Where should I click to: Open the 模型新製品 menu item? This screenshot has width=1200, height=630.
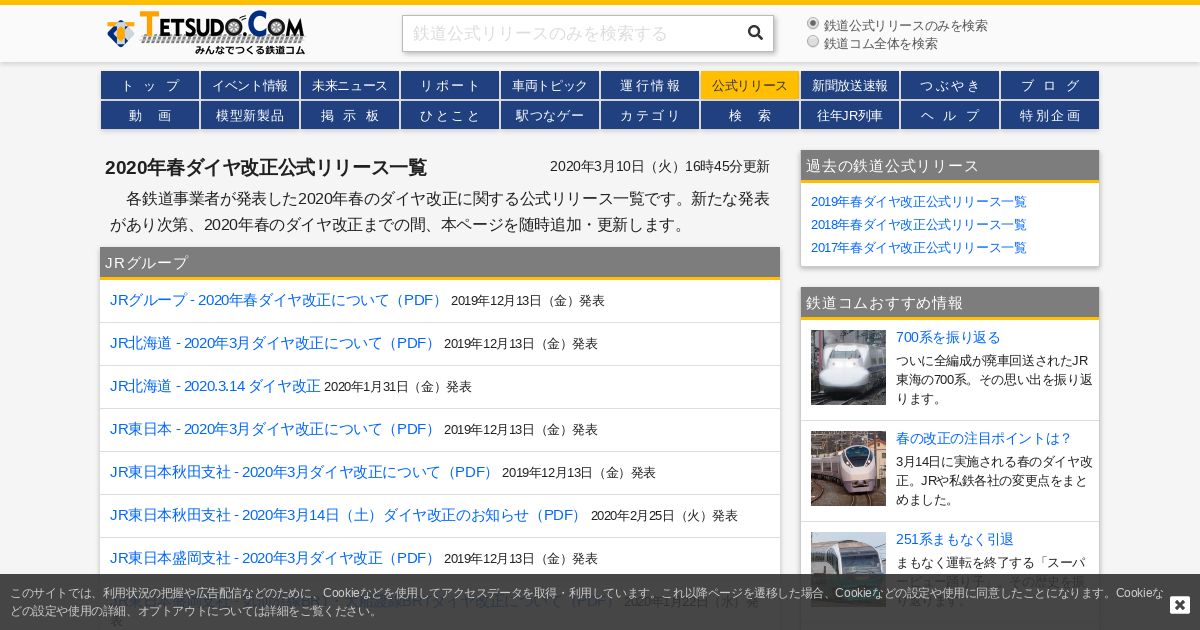point(250,115)
